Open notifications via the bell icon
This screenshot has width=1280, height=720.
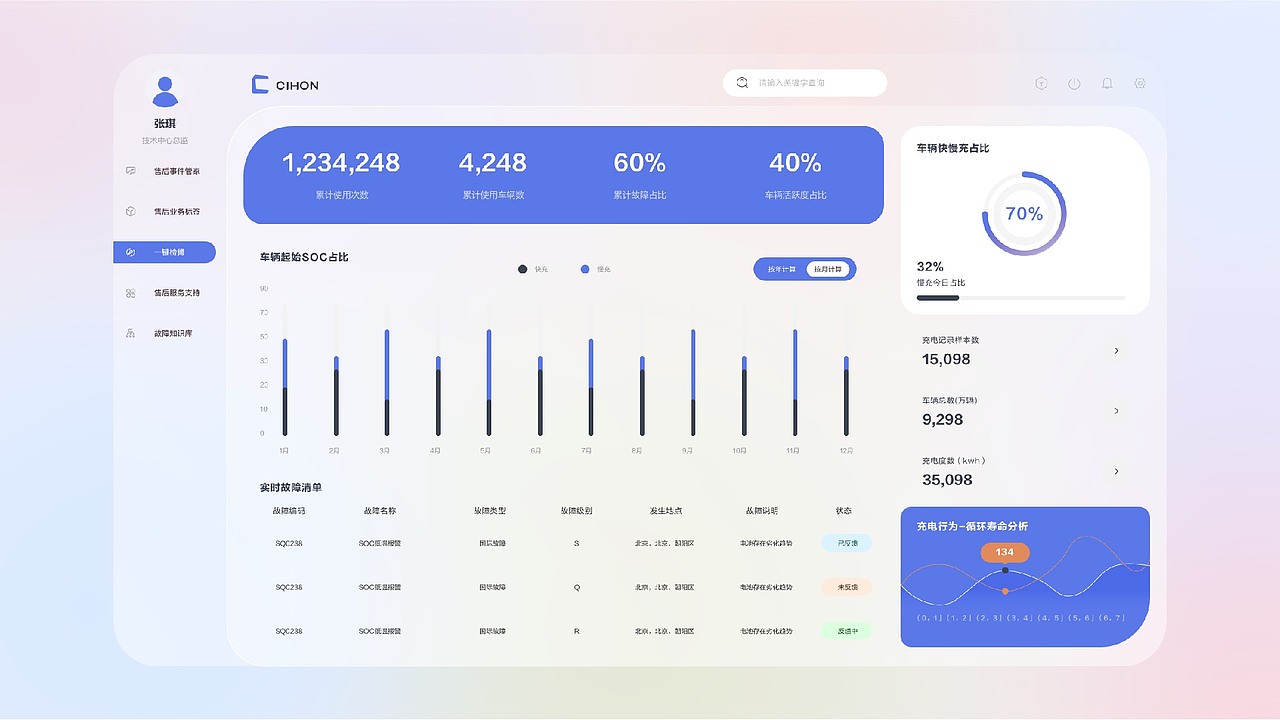pos(1107,83)
